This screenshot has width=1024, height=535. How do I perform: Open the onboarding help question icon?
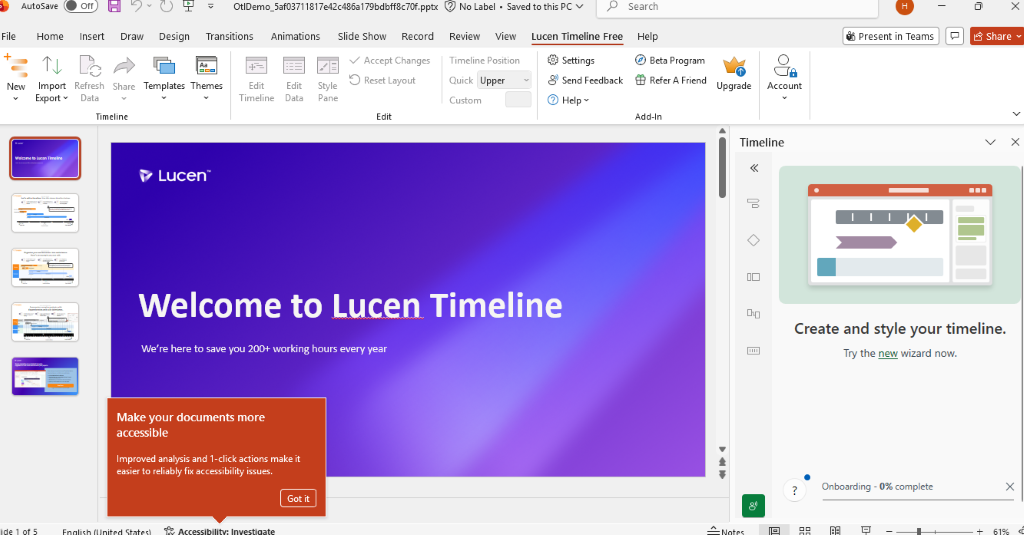pyautogui.click(x=795, y=491)
